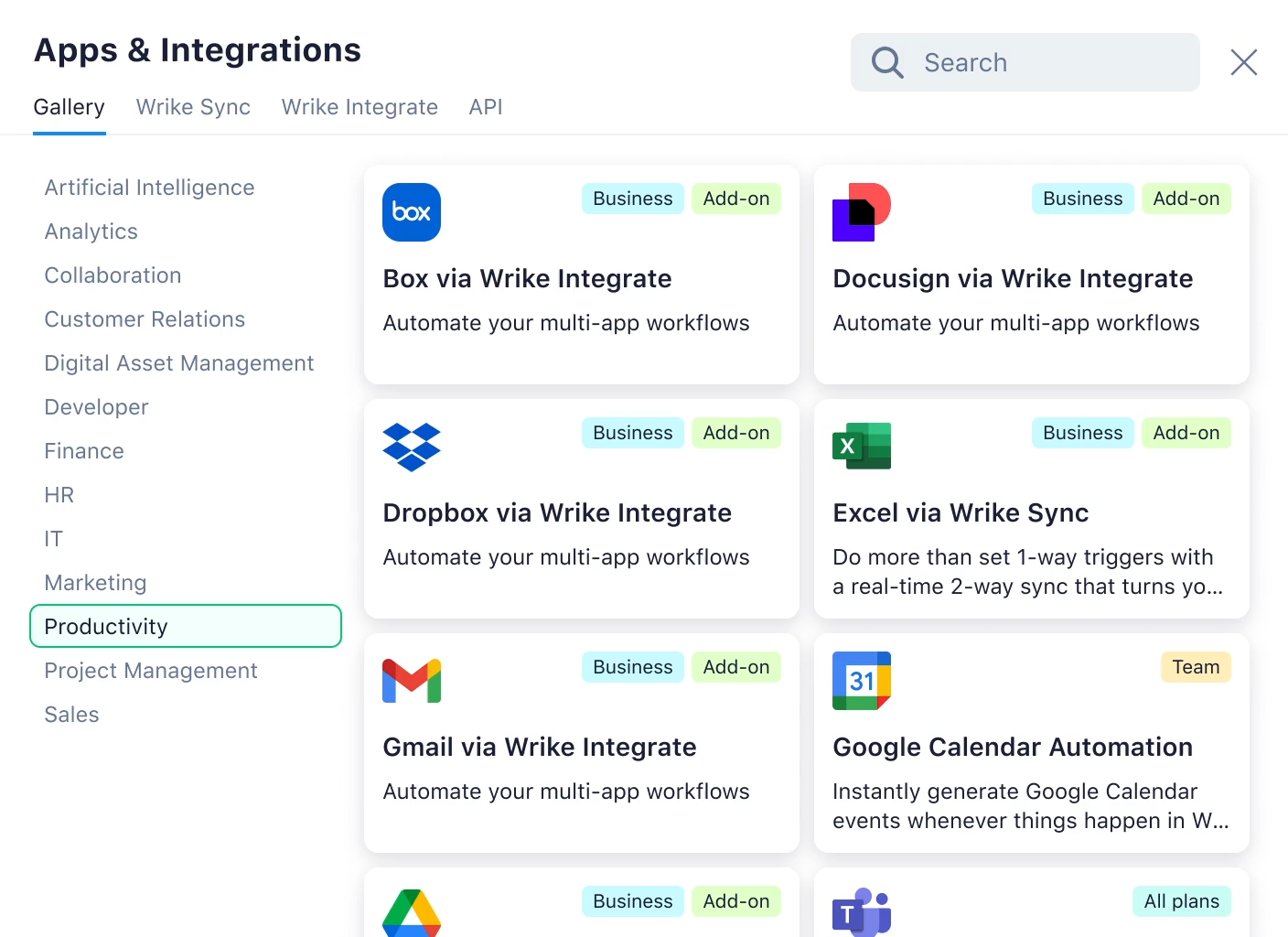1288x937 pixels.
Task: Click Business badge on Dropbox card
Action: [633, 433]
